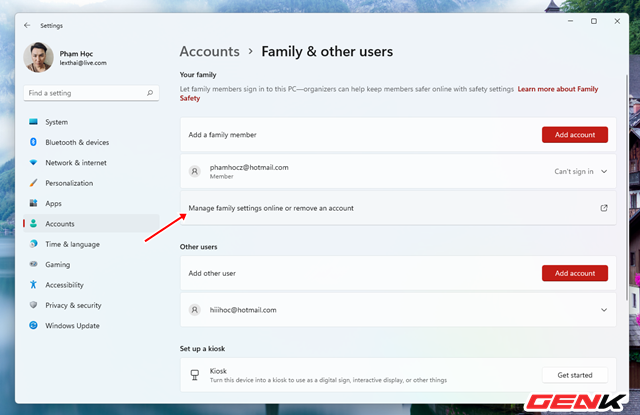Expand hiiihoc@hotmail.com account chevron
The height and width of the screenshot is (415, 640).
[x=604, y=310]
